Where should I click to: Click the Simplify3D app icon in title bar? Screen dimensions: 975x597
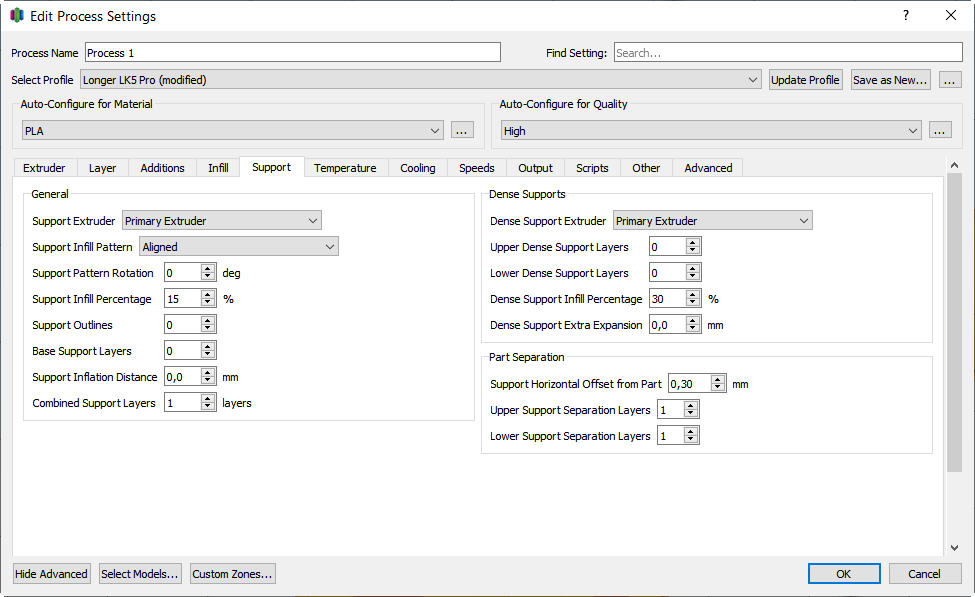pyautogui.click(x=17, y=16)
